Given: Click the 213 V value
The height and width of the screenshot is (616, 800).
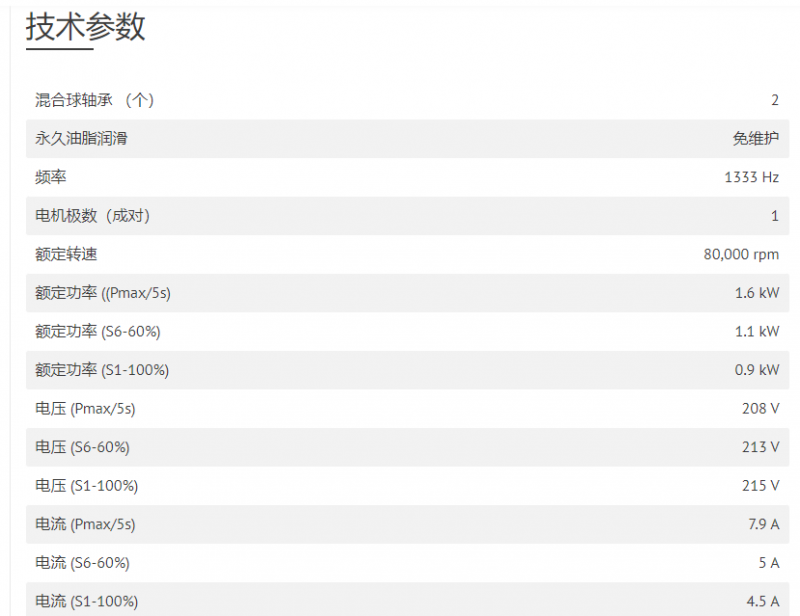Looking at the screenshot, I should (x=760, y=447).
